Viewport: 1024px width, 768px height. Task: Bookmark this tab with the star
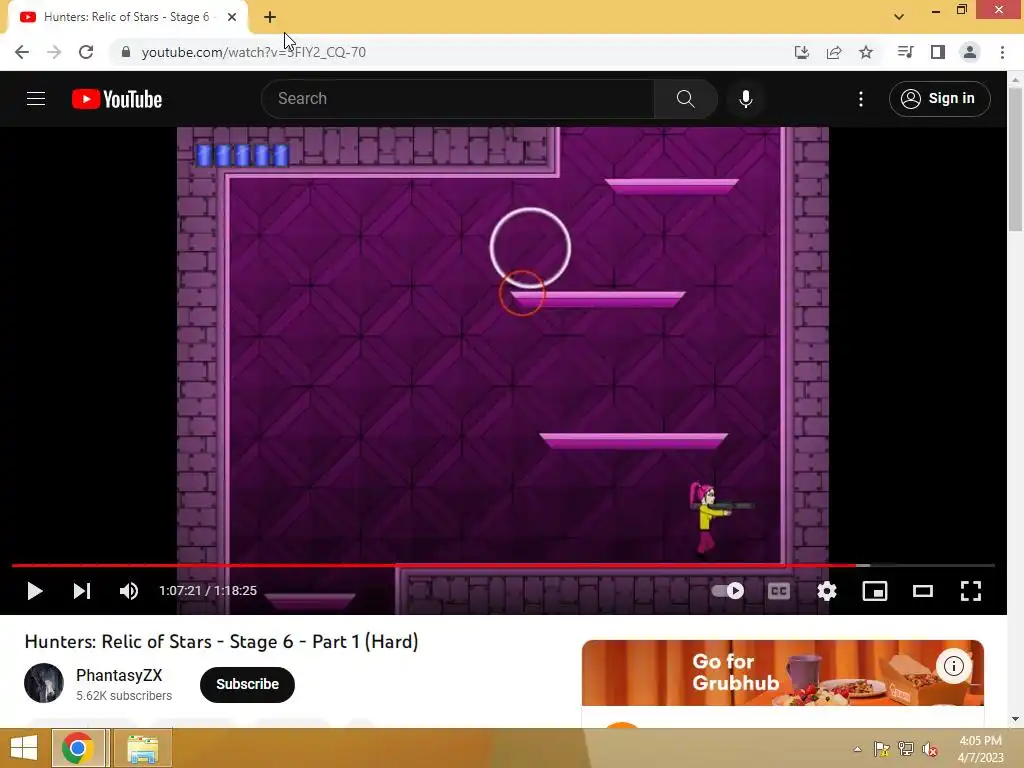click(x=866, y=52)
